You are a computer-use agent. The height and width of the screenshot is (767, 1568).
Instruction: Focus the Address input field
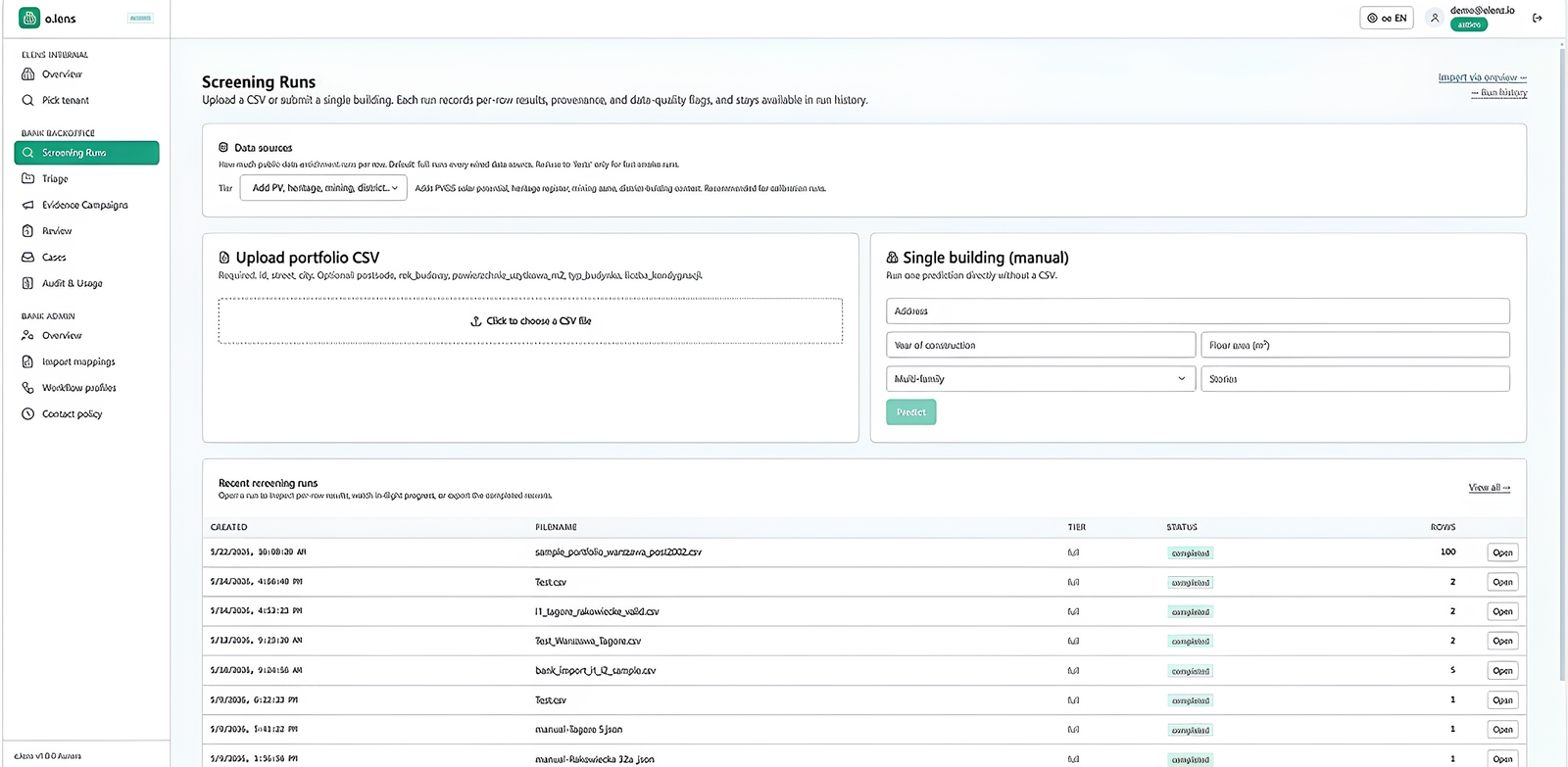point(1198,311)
